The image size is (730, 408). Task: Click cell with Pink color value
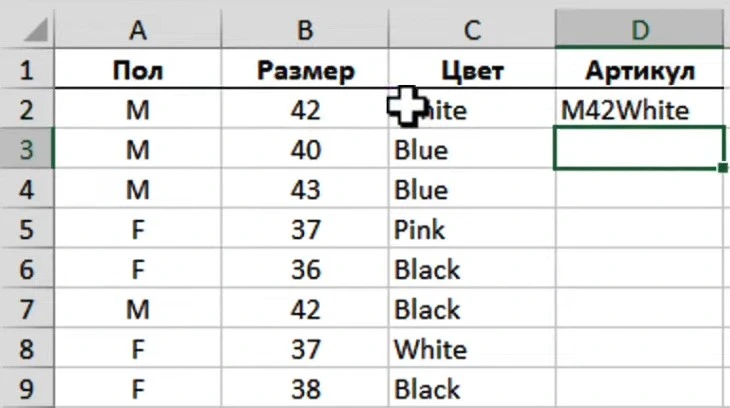click(472, 229)
